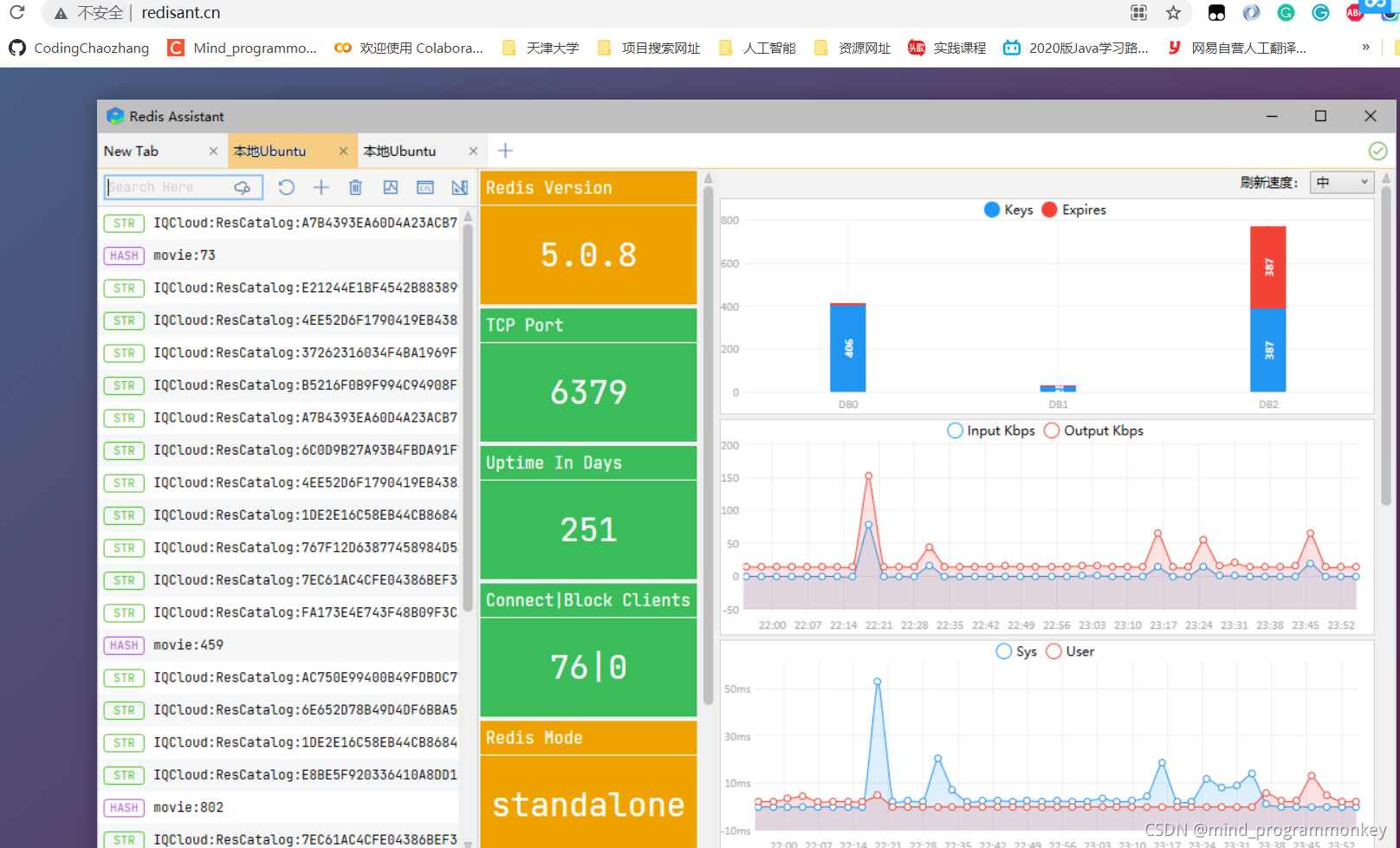Image resolution: width=1400 pixels, height=848 pixels.
Task: Open the Mind_programmo... bookmark
Action: [243, 48]
